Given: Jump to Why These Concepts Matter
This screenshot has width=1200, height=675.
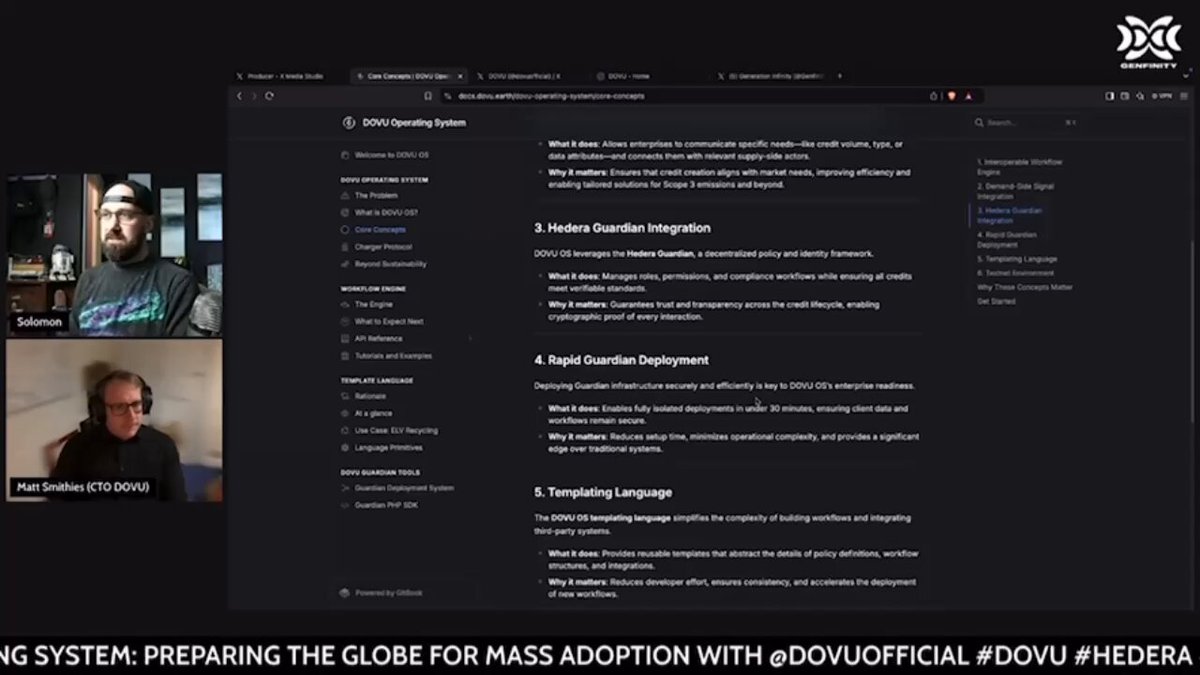Looking at the screenshot, I should pyautogui.click(x=1024, y=287).
